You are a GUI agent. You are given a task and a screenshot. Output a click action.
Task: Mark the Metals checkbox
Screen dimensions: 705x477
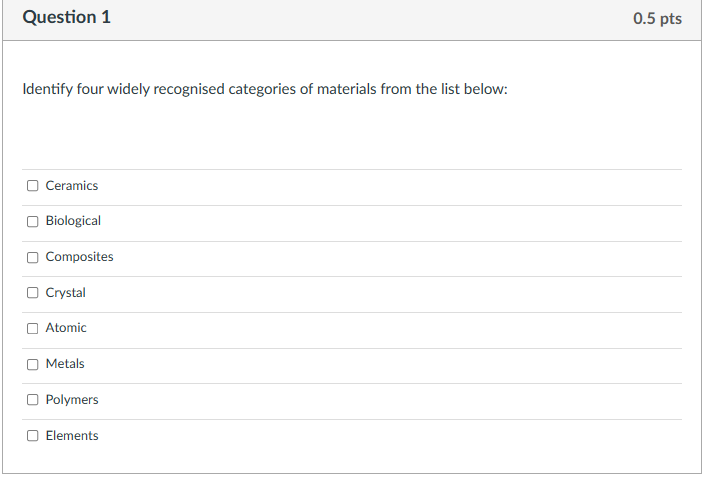33,364
